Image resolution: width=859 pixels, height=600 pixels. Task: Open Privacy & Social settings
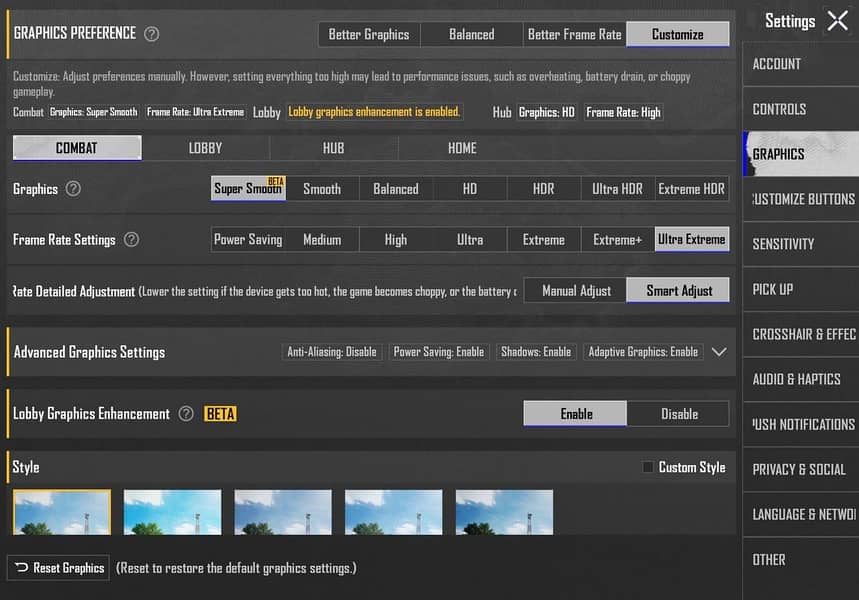click(801, 470)
